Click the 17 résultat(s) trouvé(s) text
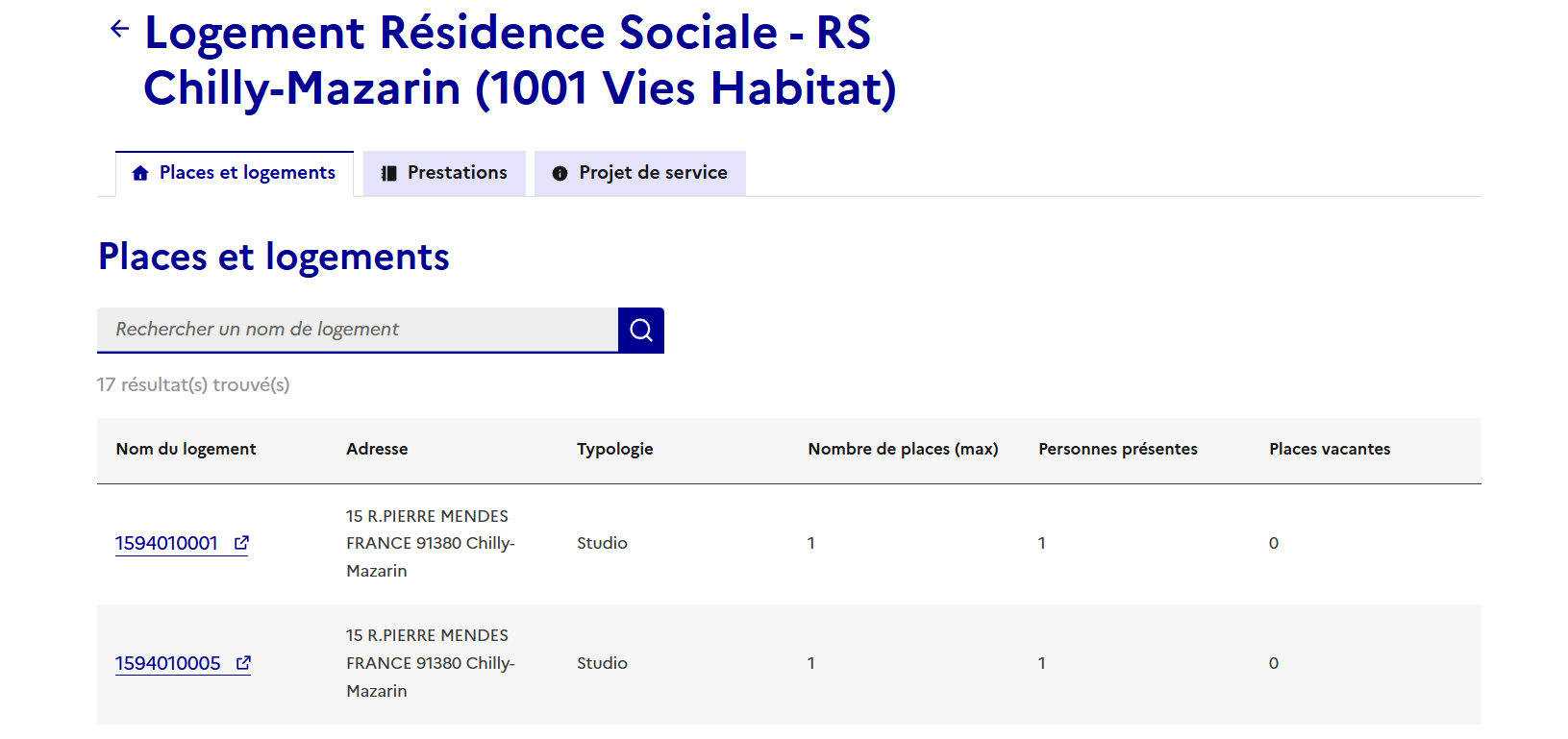The width and height of the screenshot is (1568, 739). (x=193, y=385)
